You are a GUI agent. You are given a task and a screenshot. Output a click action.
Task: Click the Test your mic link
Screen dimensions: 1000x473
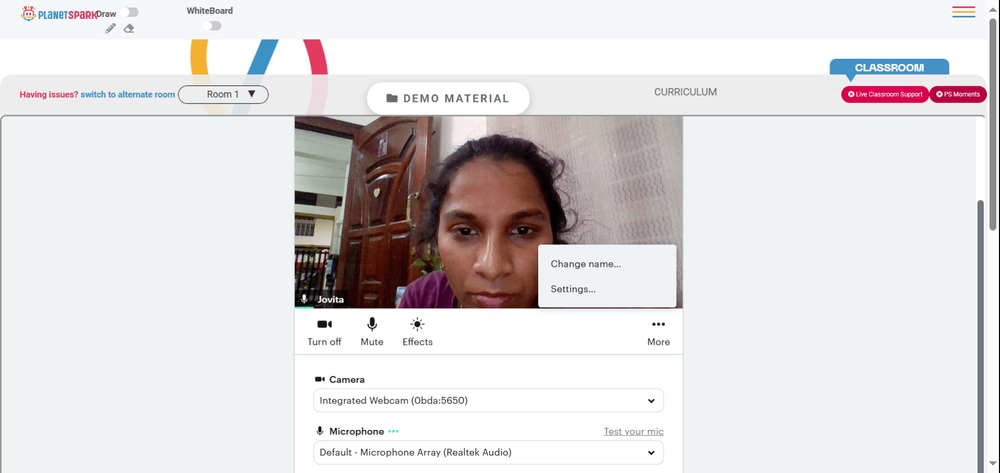pyautogui.click(x=633, y=432)
